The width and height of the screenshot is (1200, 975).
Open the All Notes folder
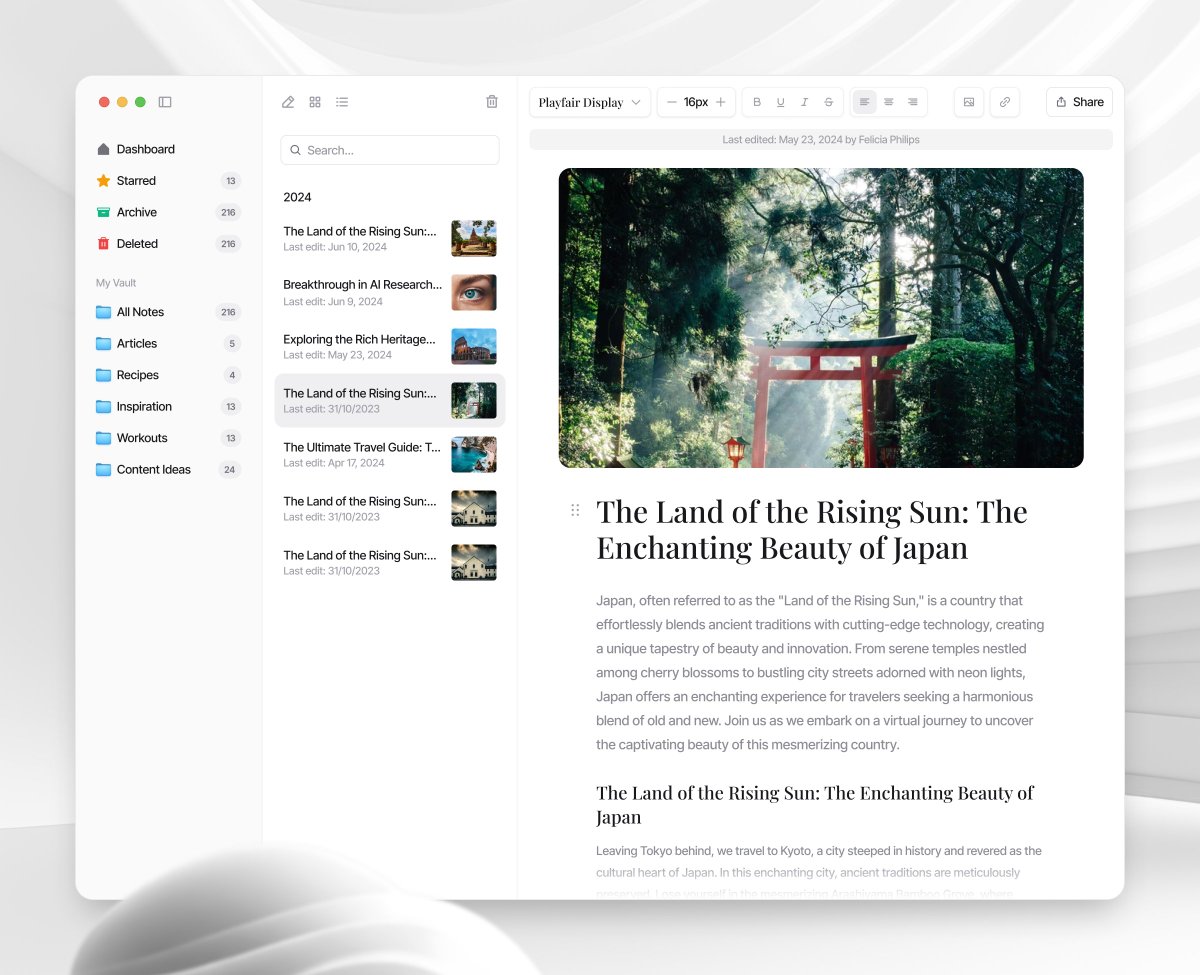pos(168,312)
